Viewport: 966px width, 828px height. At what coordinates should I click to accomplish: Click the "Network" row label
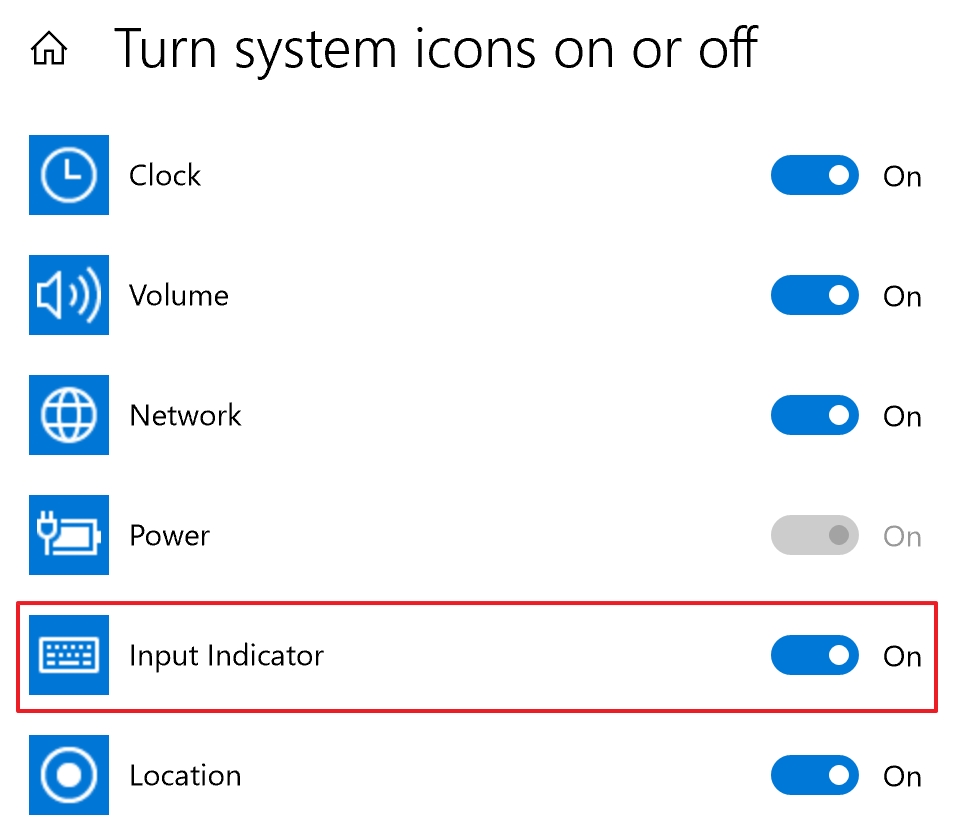coord(185,416)
